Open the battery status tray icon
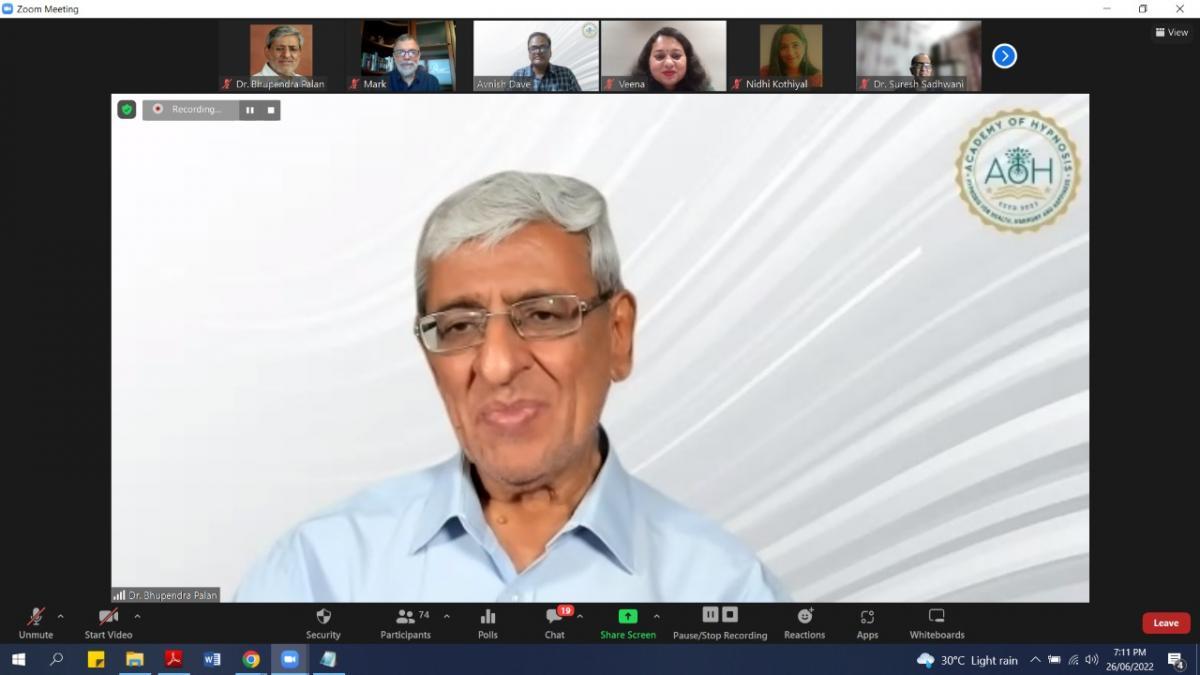The width and height of the screenshot is (1200, 675). (x=1054, y=660)
